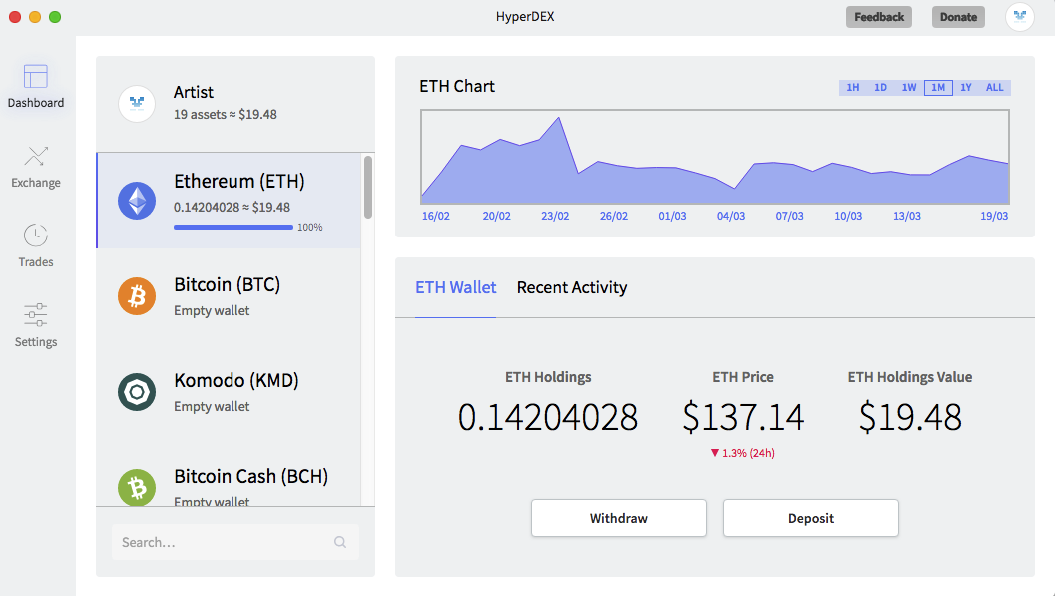The width and height of the screenshot is (1055, 596).
Task: Go to the Exchange sidebar icon
Action: [36, 157]
